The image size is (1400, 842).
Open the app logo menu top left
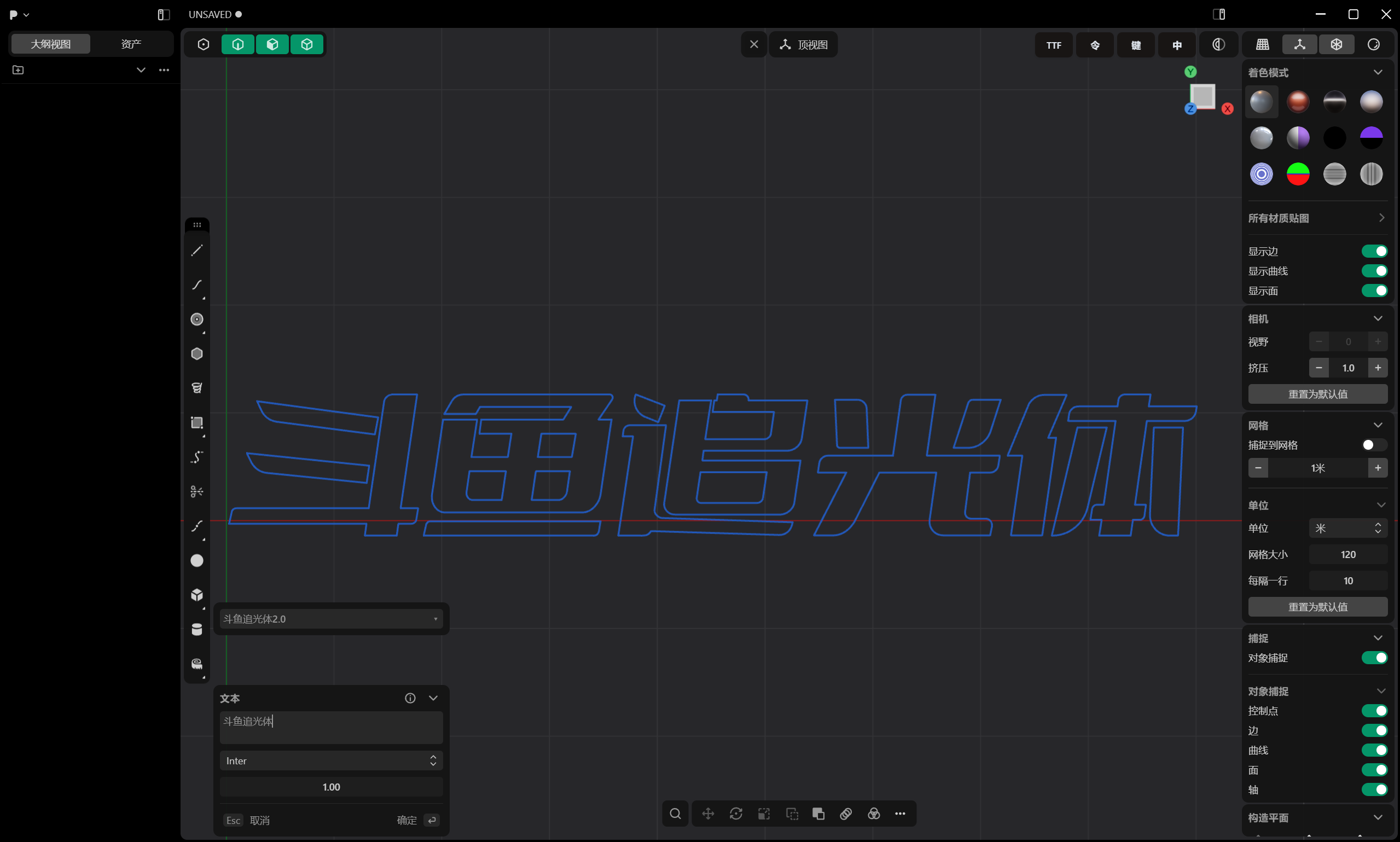click(19, 15)
